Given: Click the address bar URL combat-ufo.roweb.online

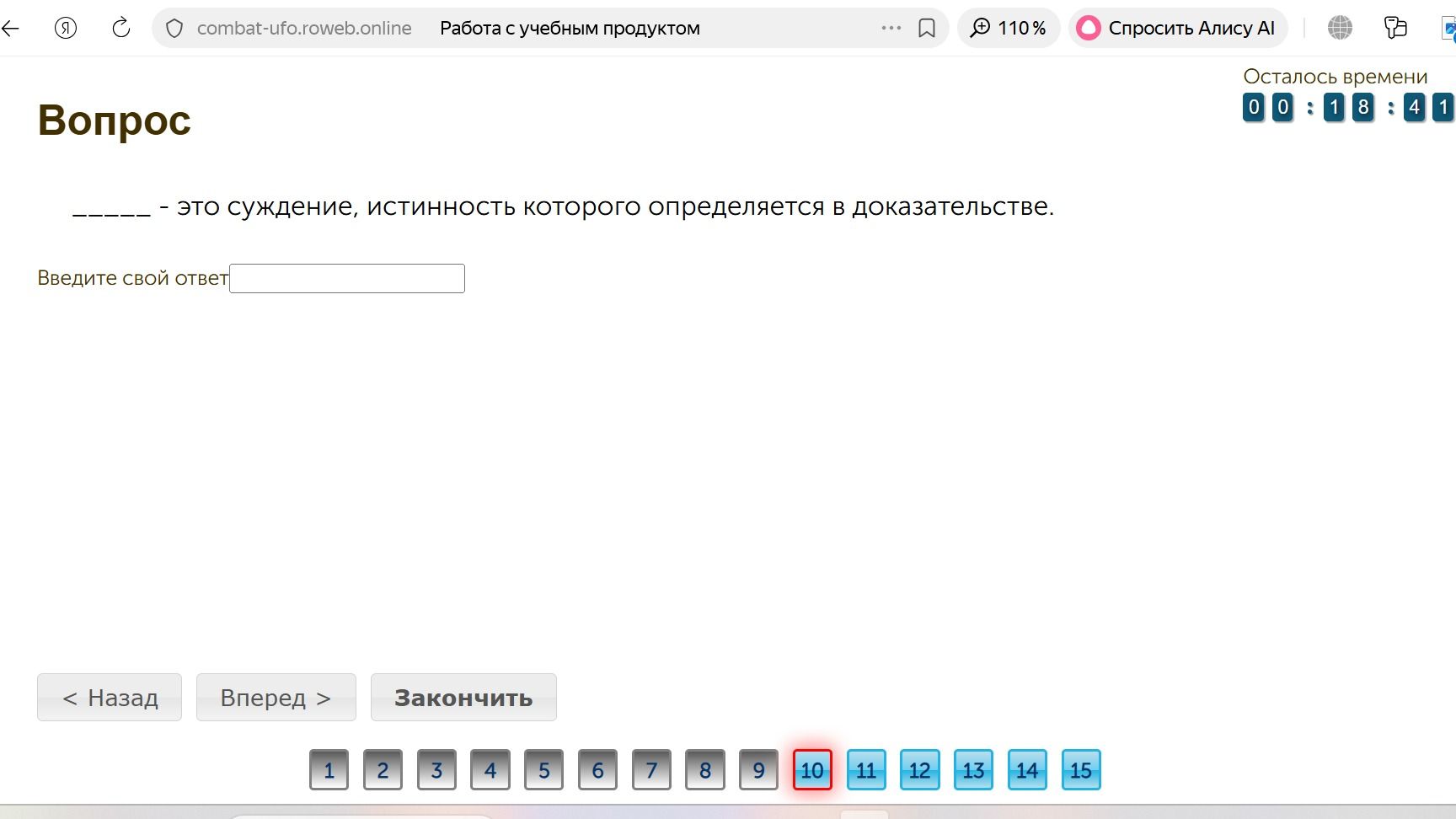Looking at the screenshot, I should click(x=304, y=28).
